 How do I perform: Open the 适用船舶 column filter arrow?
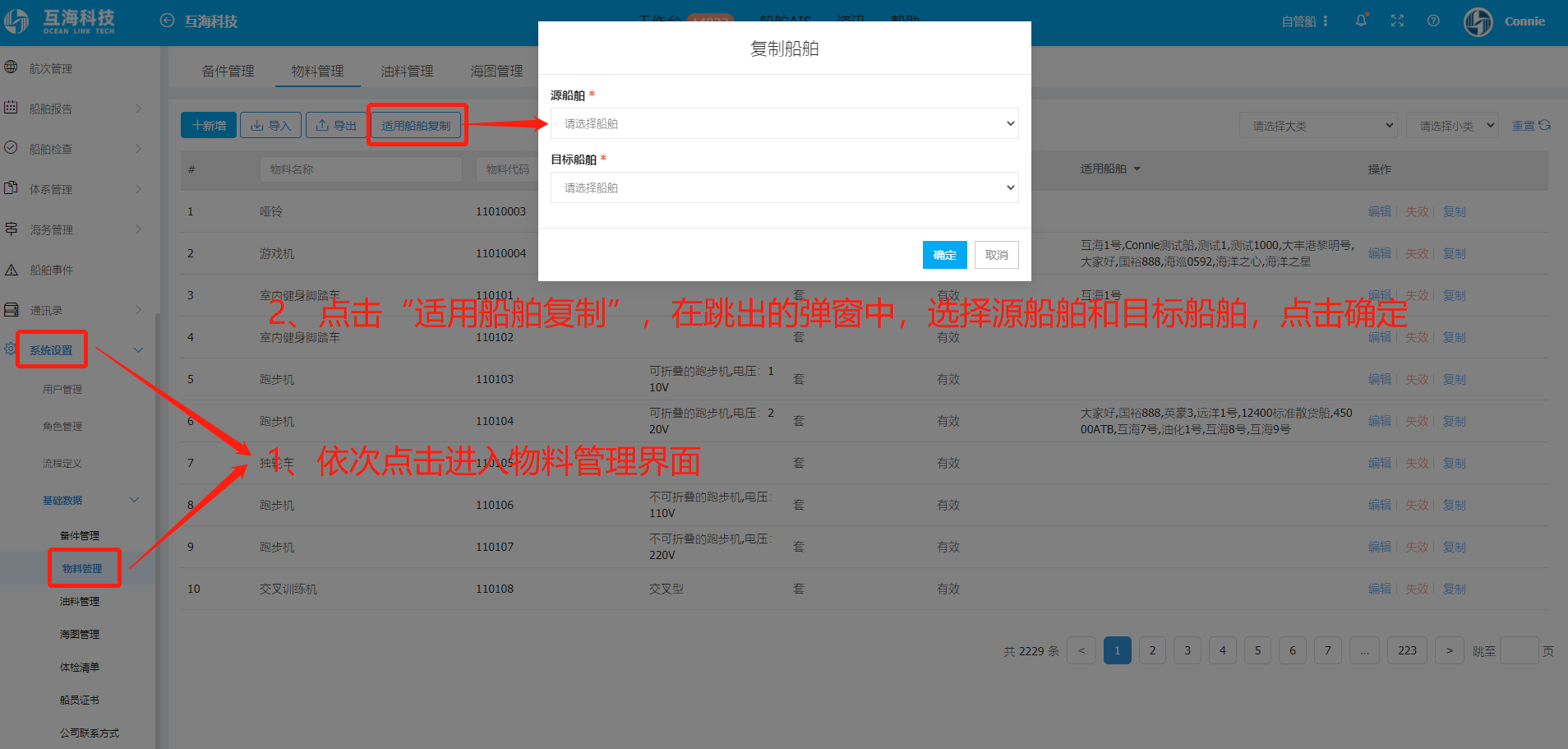(x=1137, y=169)
